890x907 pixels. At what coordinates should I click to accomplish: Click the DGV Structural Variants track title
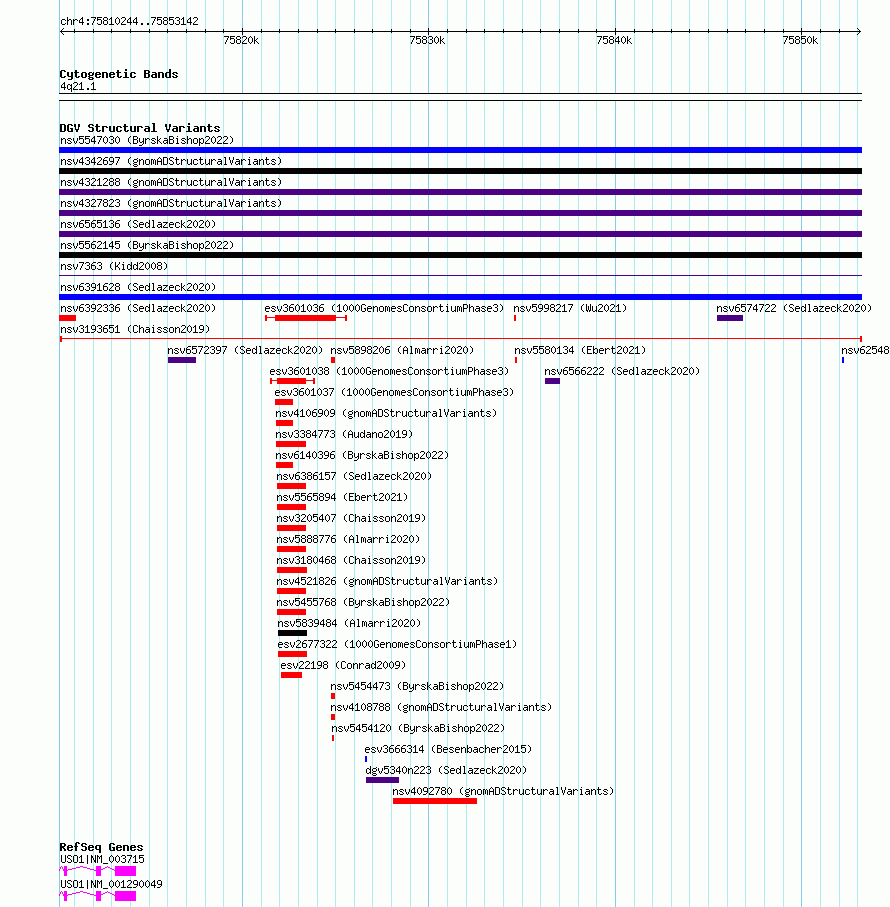(139, 128)
